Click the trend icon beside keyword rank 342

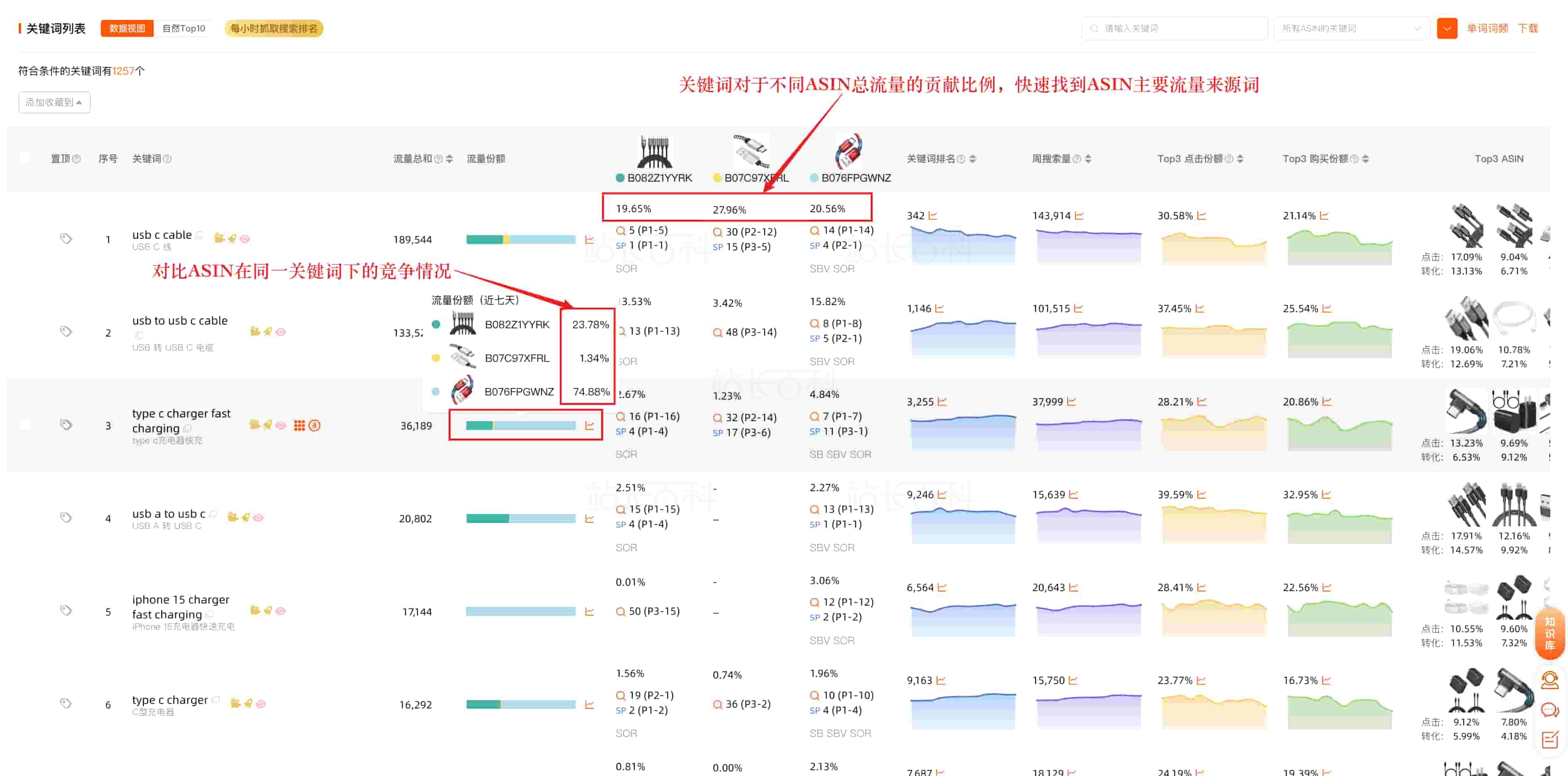[x=933, y=216]
